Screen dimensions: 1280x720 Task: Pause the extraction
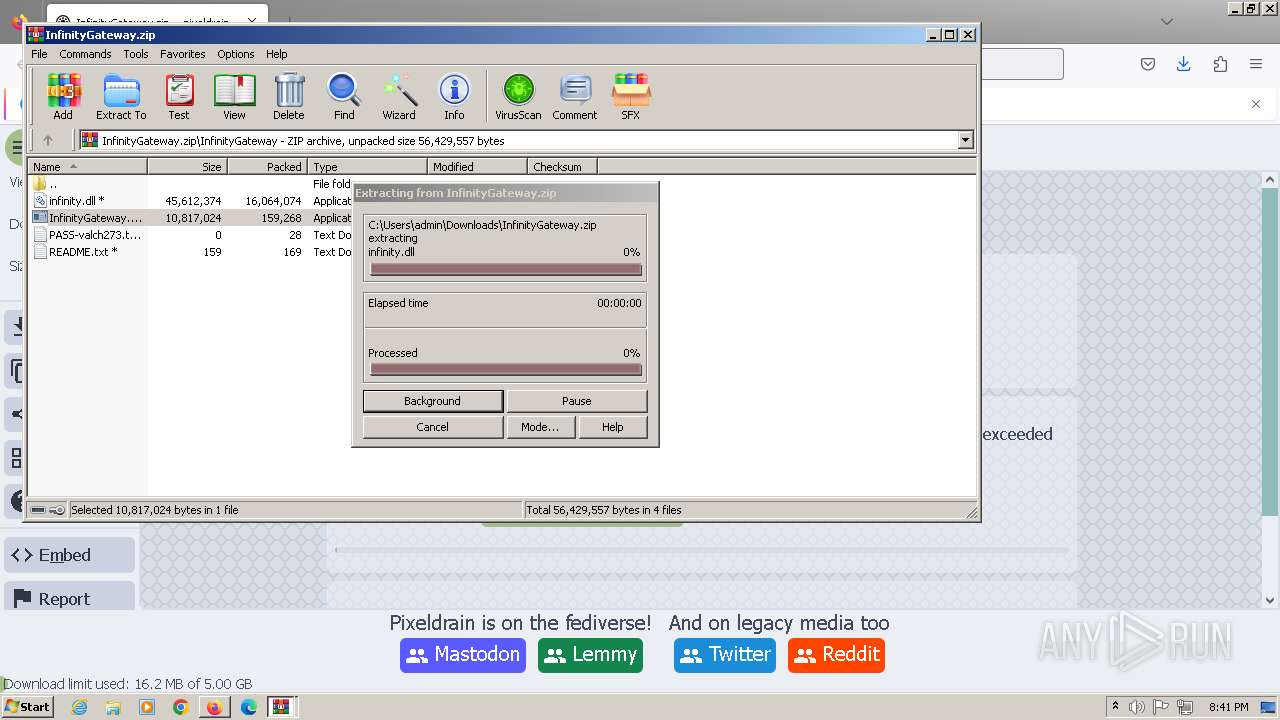pyautogui.click(x=577, y=401)
